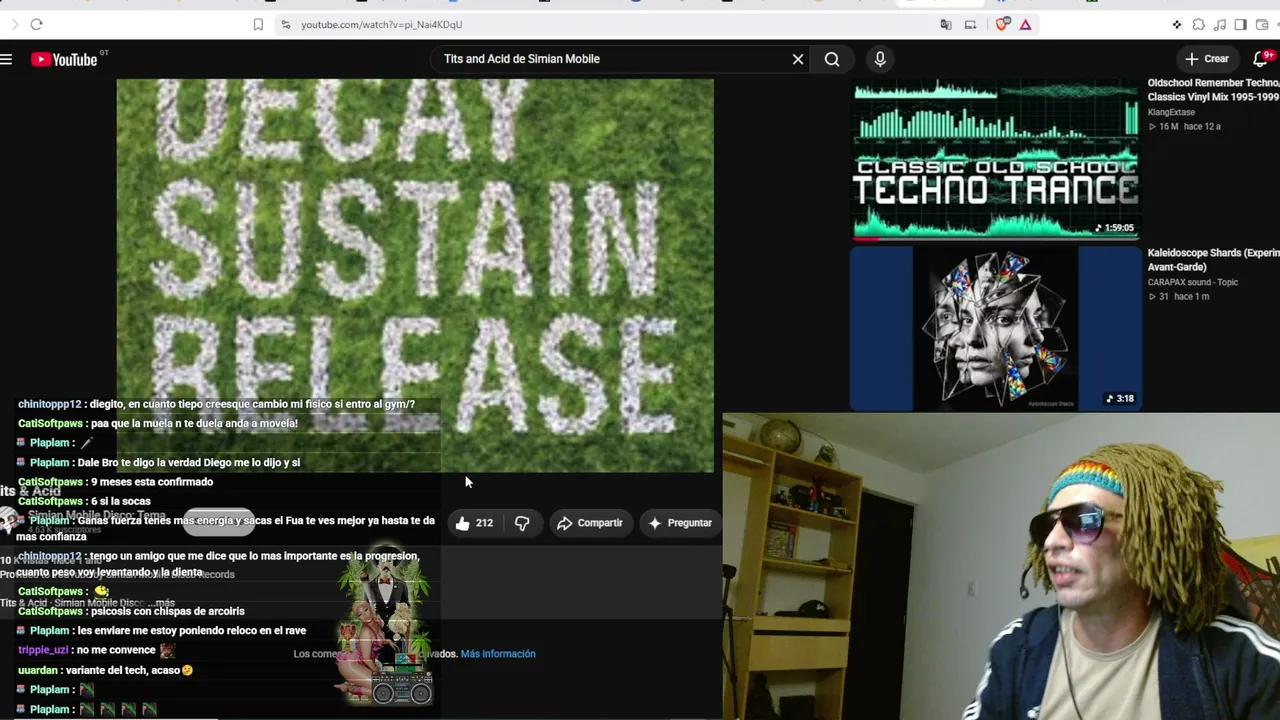Dislike the video with thumbs down
This screenshot has height=720, width=1280.
tap(522, 523)
